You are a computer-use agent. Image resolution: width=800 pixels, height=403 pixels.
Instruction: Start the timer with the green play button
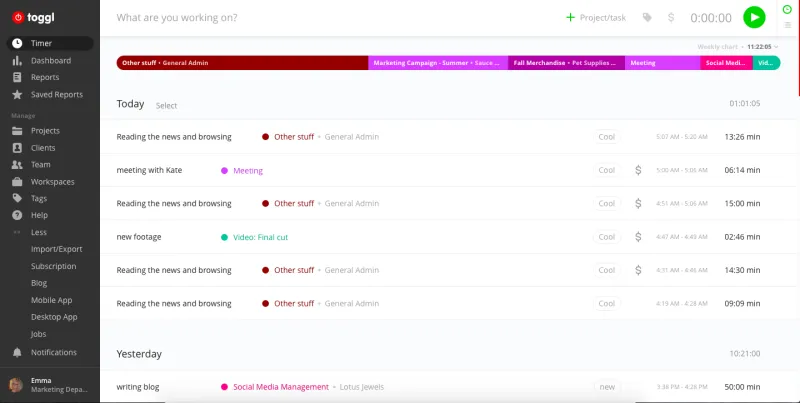754,17
